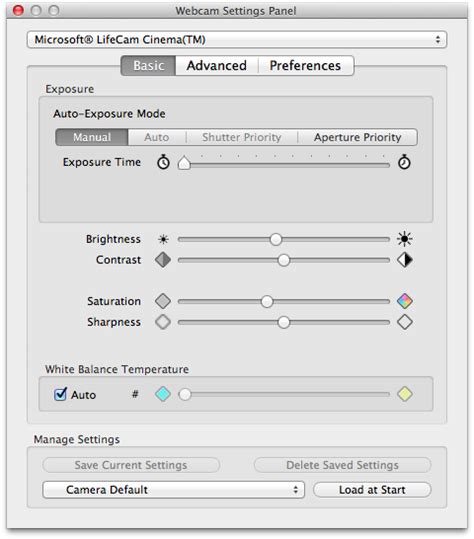The width and height of the screenshot is (474, 539).
Task: Switch to the Advanced tab
Action: click(x=217, y=65)
